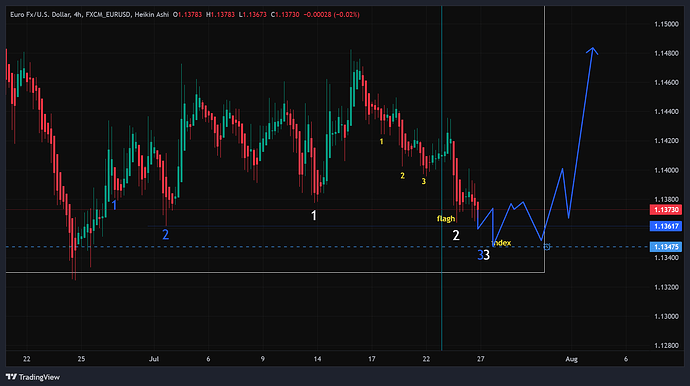Screen dimensions: 690x386
Task: Click the 1.14000 price axis label
Action: (666, 170)
